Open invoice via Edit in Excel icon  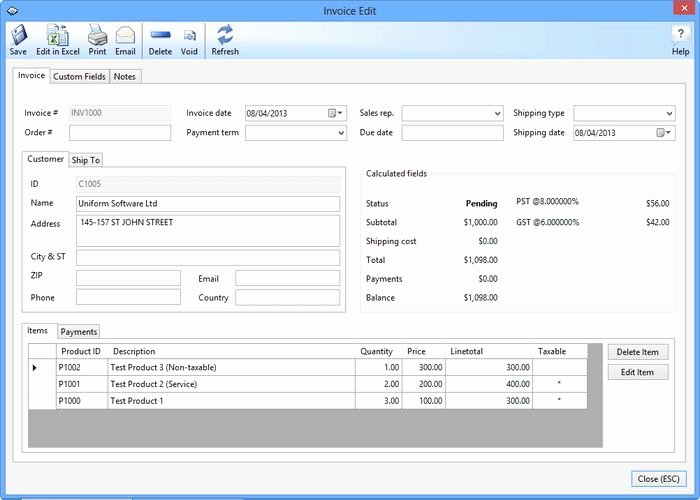(58, 35)
